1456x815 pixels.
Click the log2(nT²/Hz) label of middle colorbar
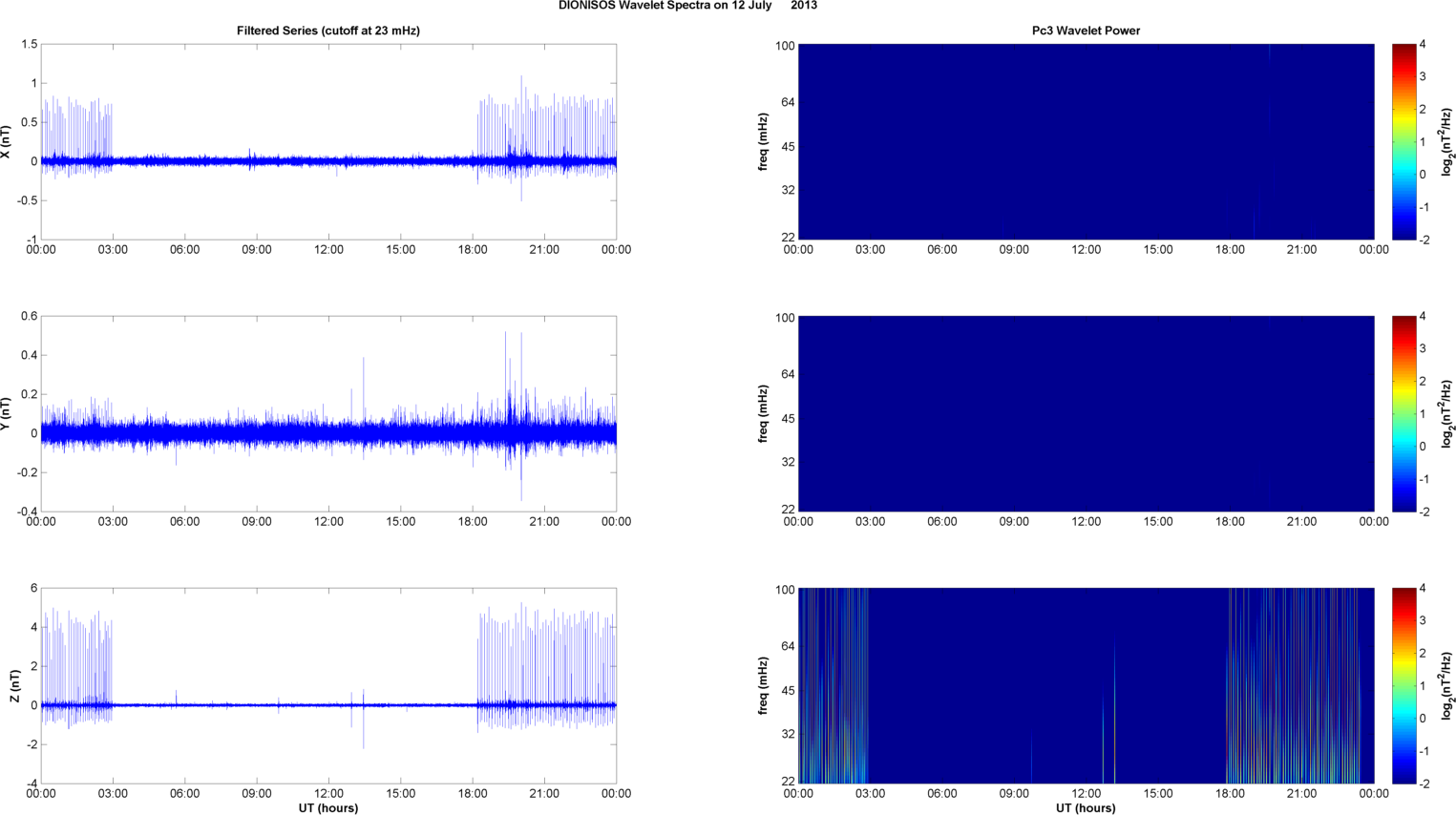(1446, 414)
